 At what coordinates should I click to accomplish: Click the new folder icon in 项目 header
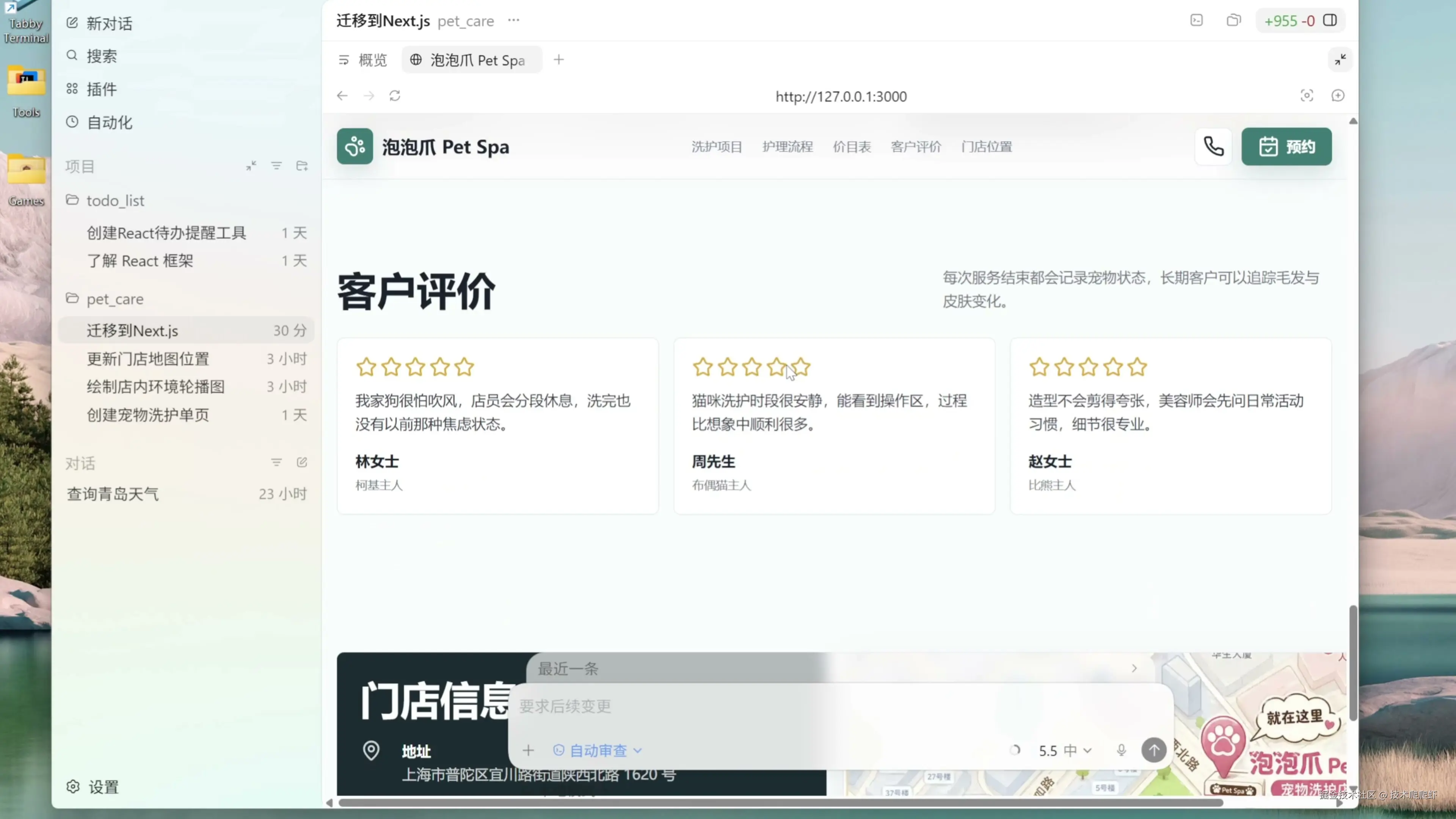click(302, 166)
